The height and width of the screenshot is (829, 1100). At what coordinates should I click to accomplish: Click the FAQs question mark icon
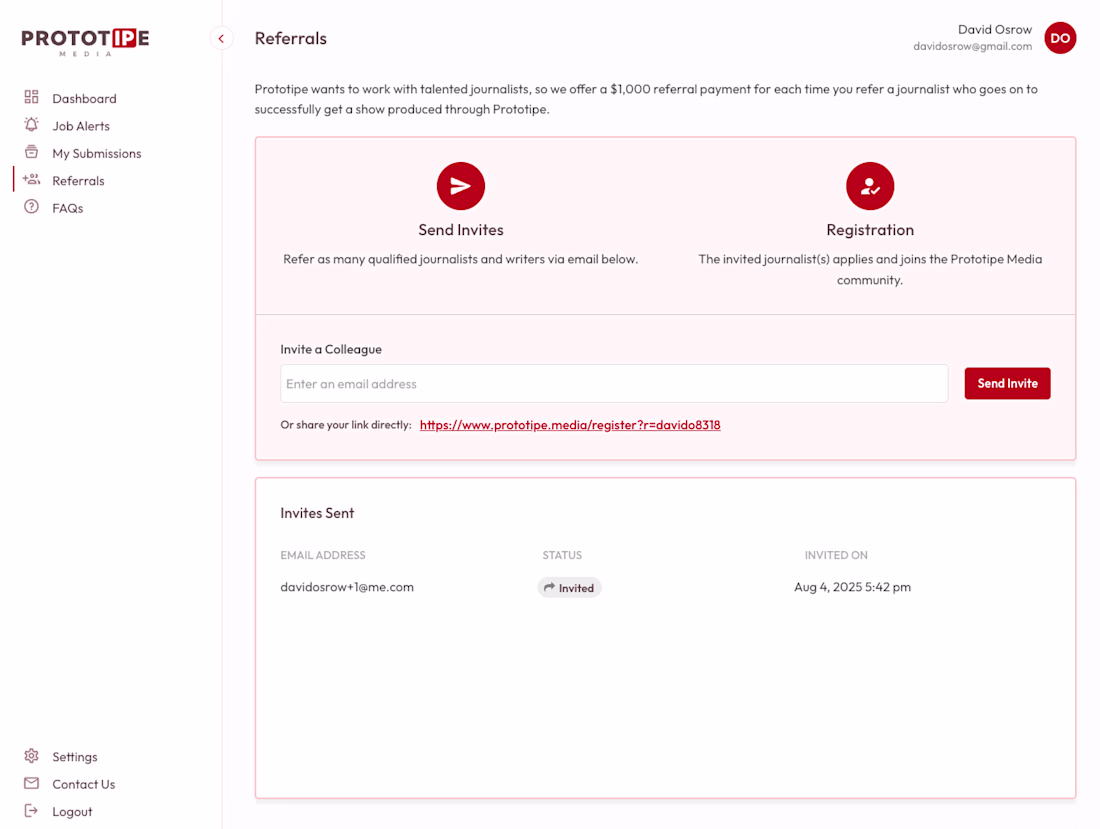click(x=32, y=207)
